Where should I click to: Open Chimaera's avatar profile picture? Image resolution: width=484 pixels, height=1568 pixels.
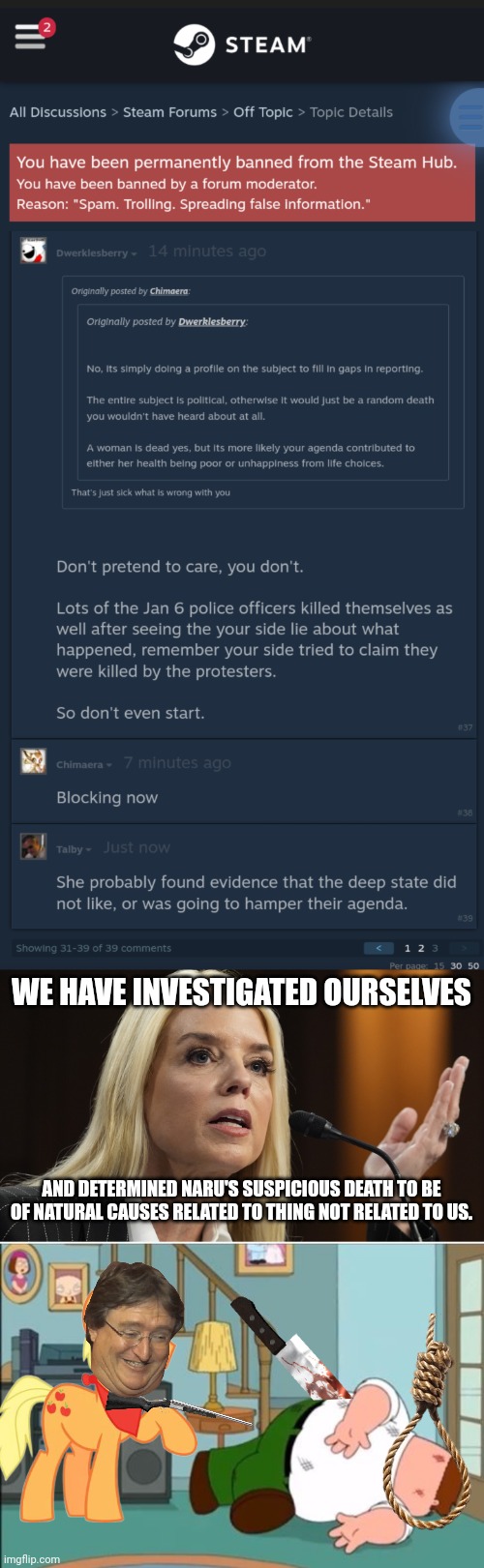pyautogui.click(x=32, y=761)
